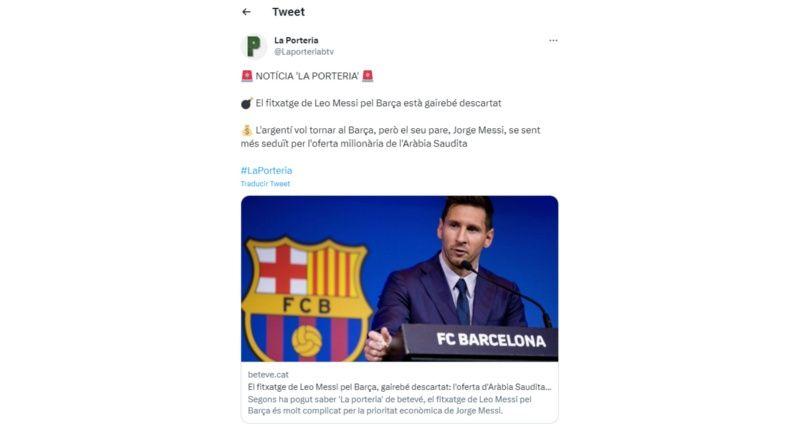Click the "NOTÍCIA 'LA PORTERIA'" text line
This screenshot has height=427, width=800.
click(307, 76)
